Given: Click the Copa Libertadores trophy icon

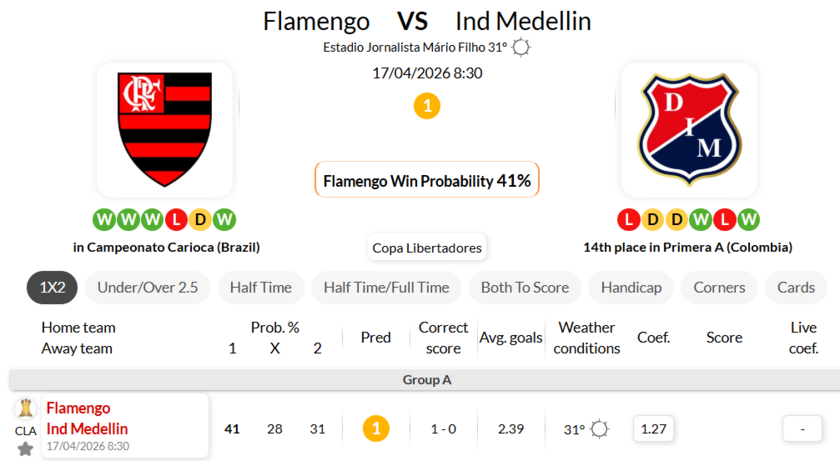Looking at the screenshot, I should 25,408.
